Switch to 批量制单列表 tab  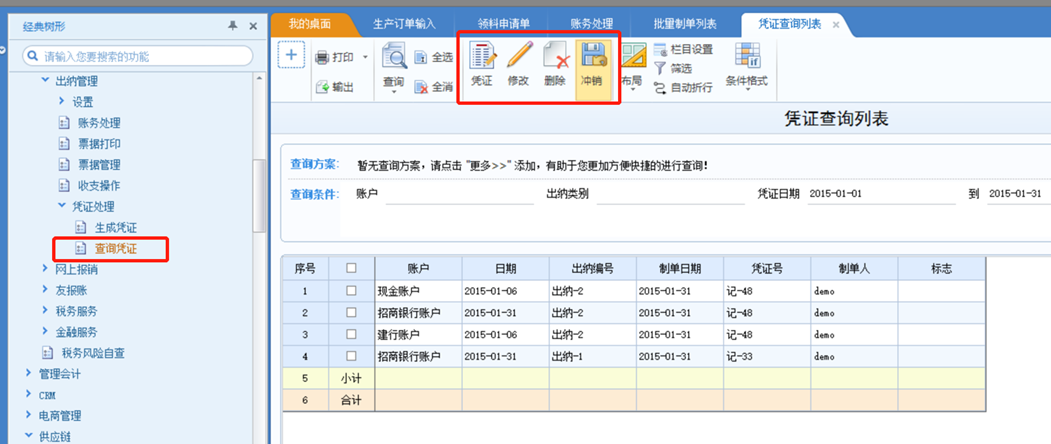coord(685,24)
